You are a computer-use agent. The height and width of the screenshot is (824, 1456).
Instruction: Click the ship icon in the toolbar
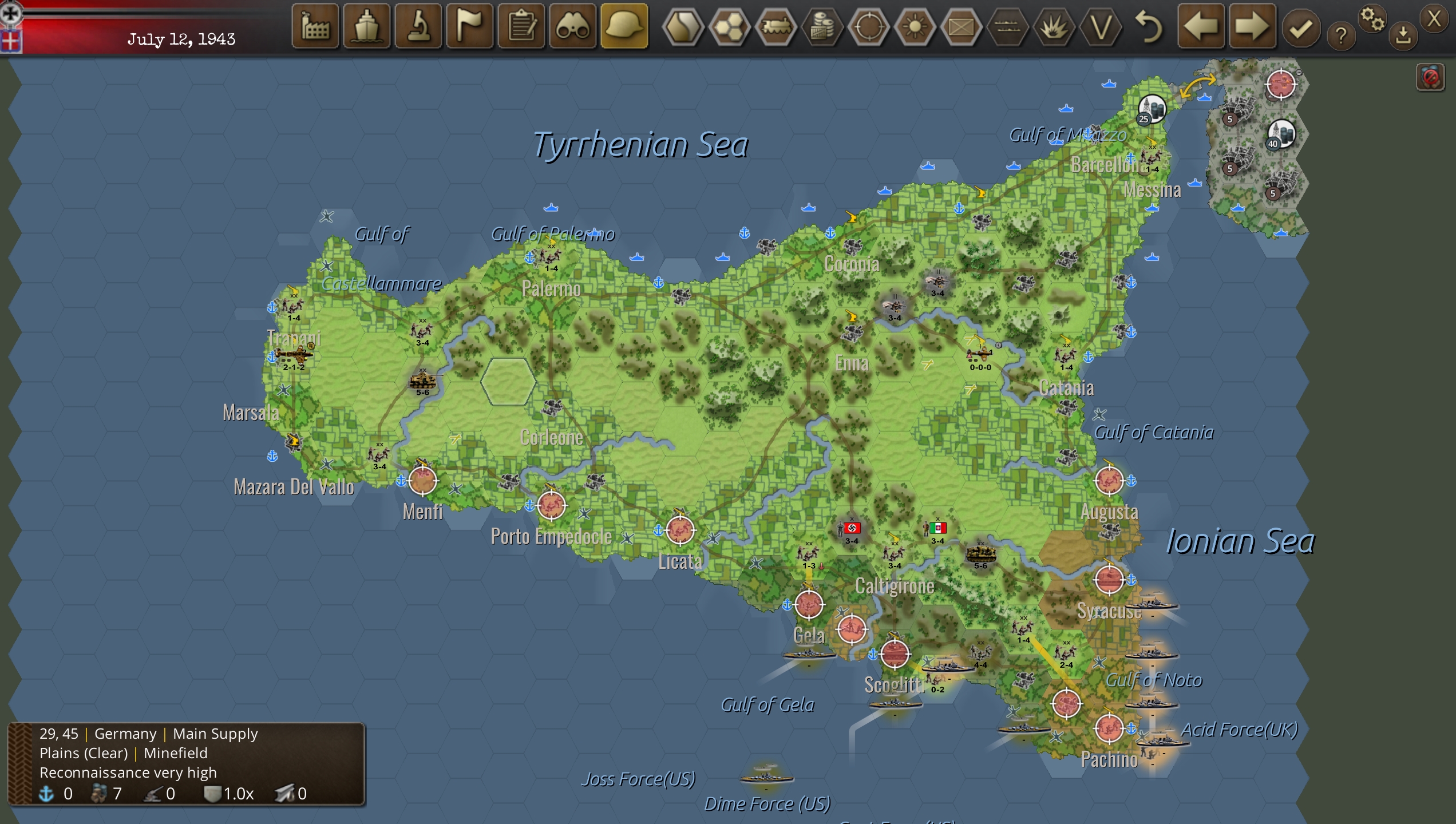(x=367, y=26)
